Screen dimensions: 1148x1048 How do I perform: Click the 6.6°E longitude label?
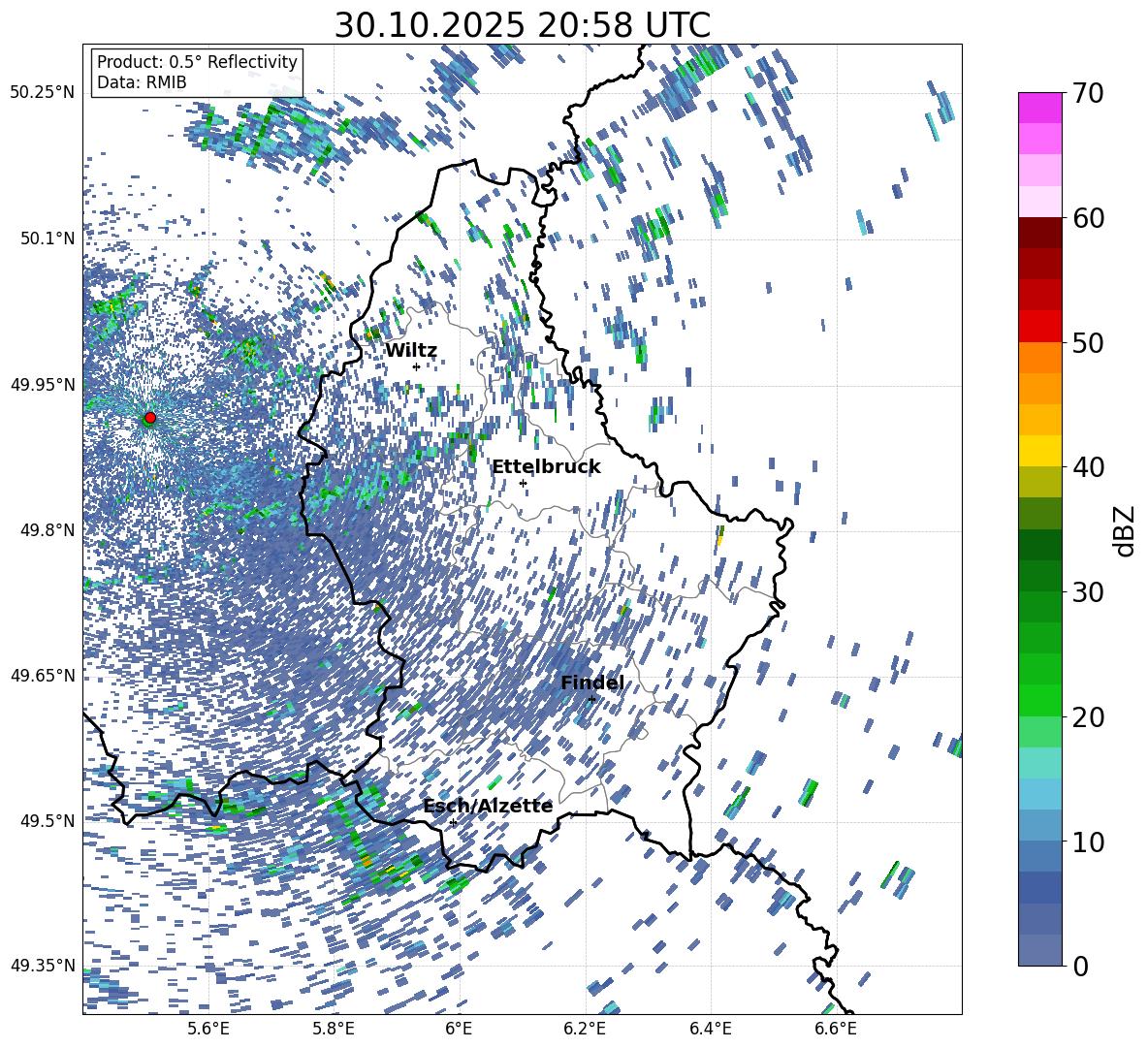(x=836, y=1029)
